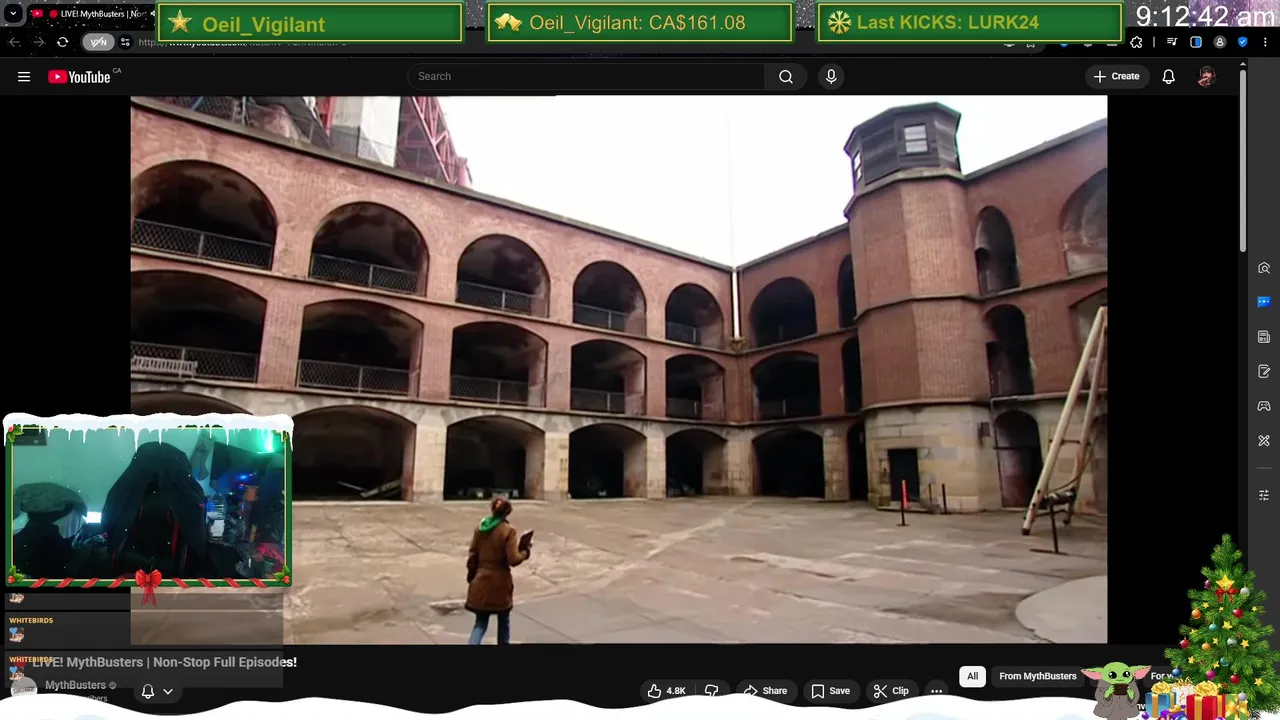Viewport: 1280px width, 720px height.
Task: Click the webcam overlay thumbnail
Action: 148,503
